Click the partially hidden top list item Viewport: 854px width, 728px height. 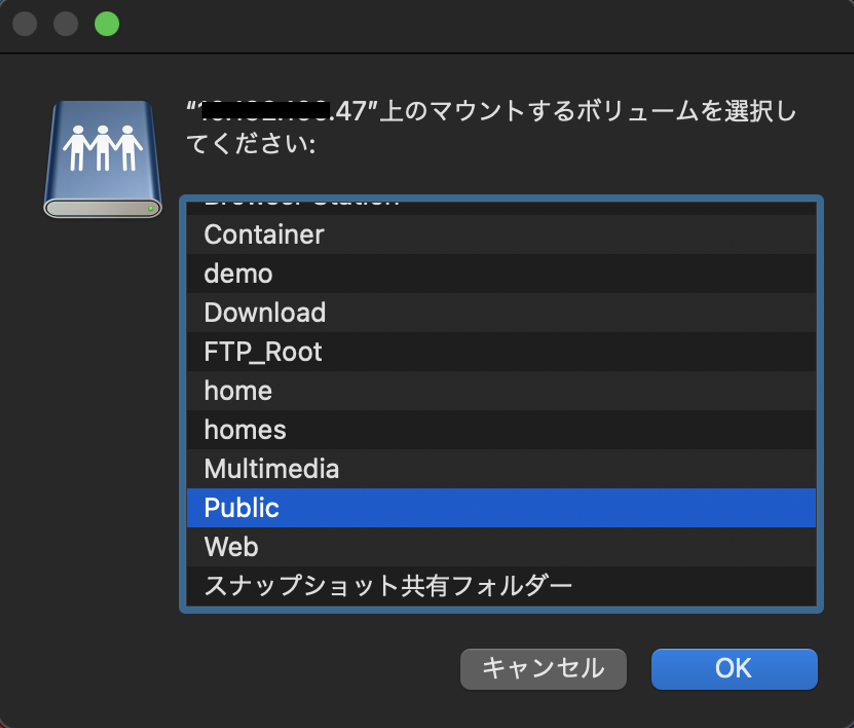pyautogui.click(x=300, y=203)
